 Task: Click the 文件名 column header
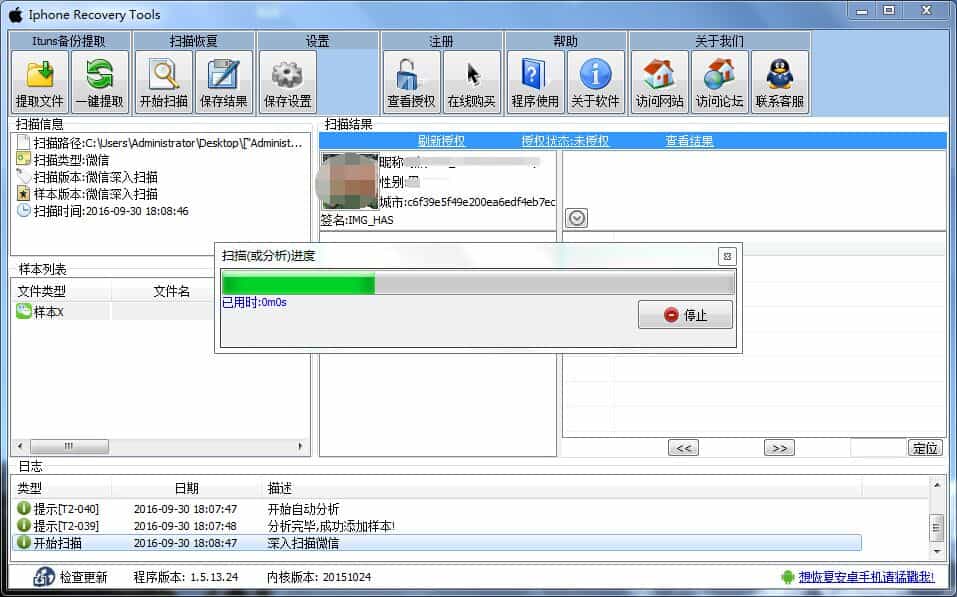pyautogui.click(x=172, y=292)
